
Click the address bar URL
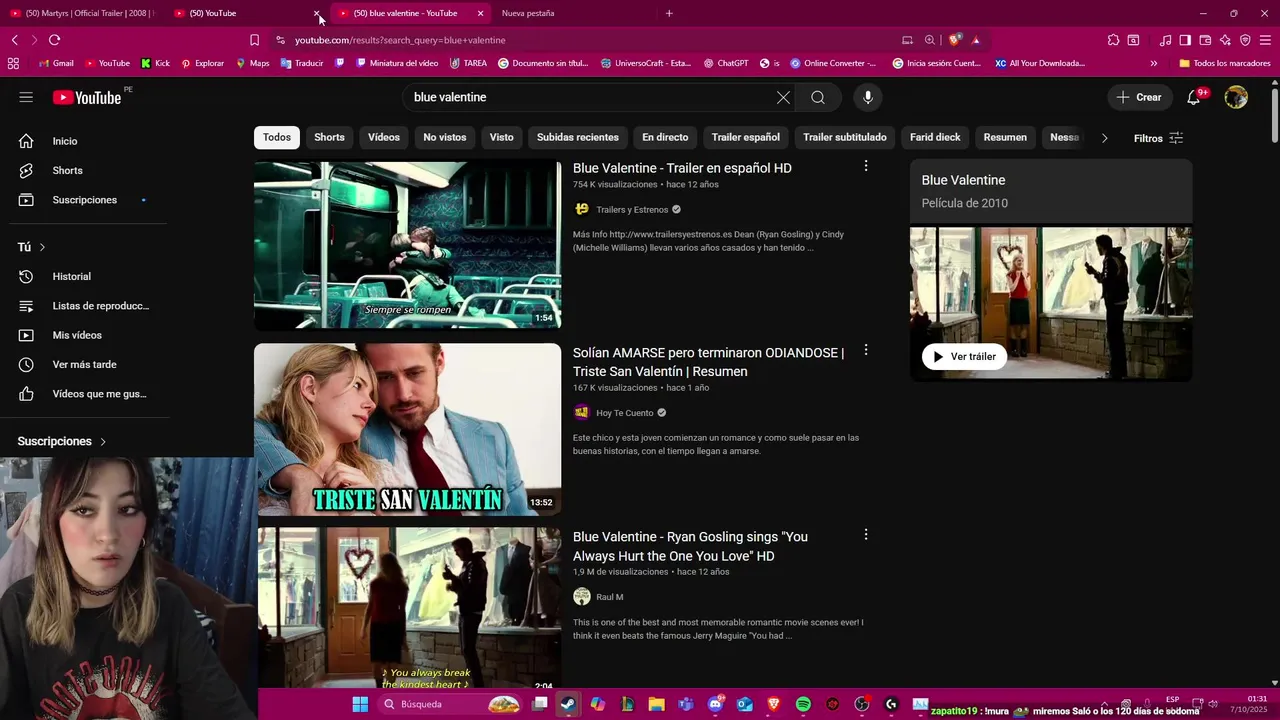[400, 40]
